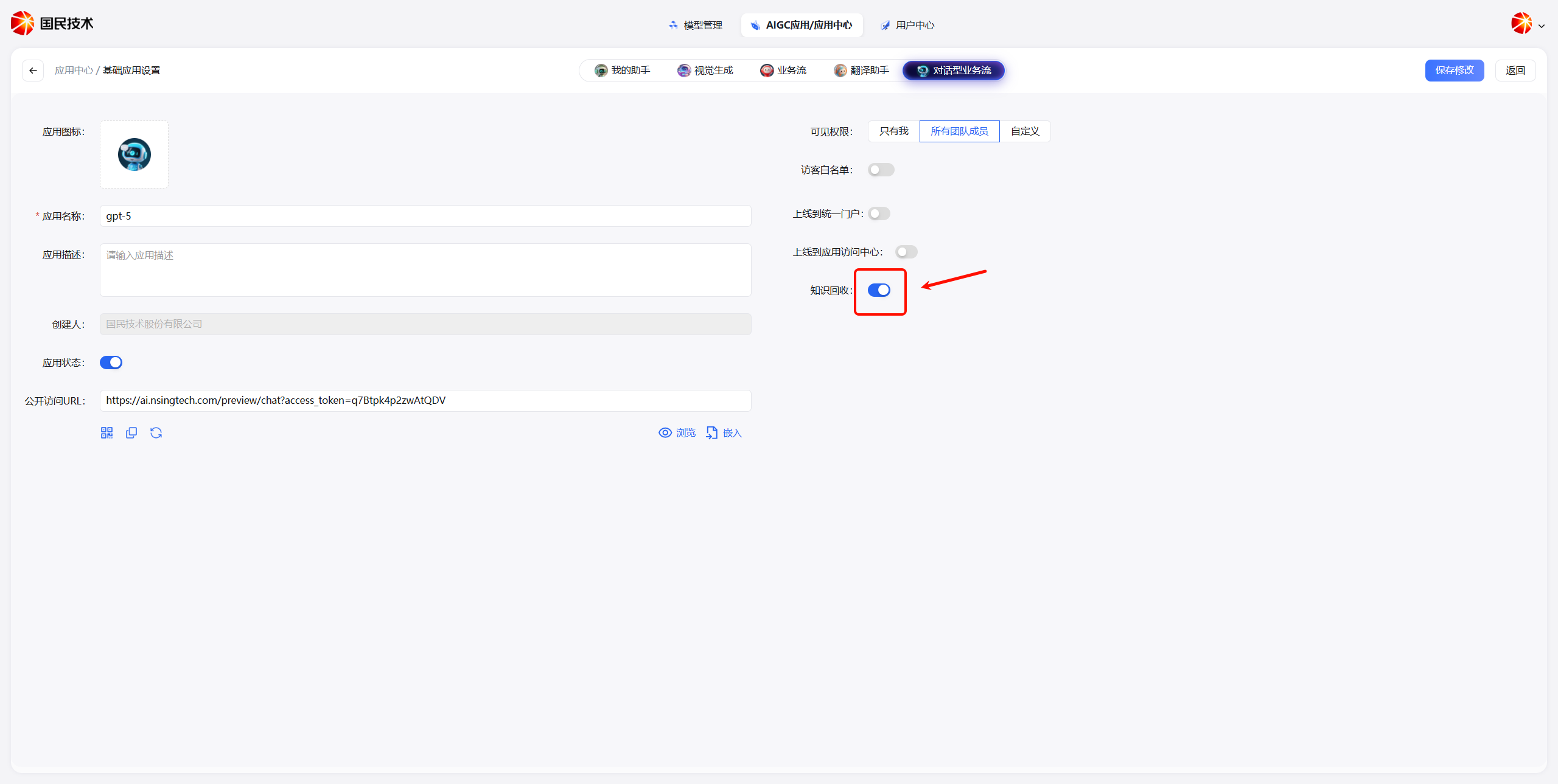Choose the 自定义 visibility option
1558x784 pixels.
pyautogui.click(x=1025, y=131)
